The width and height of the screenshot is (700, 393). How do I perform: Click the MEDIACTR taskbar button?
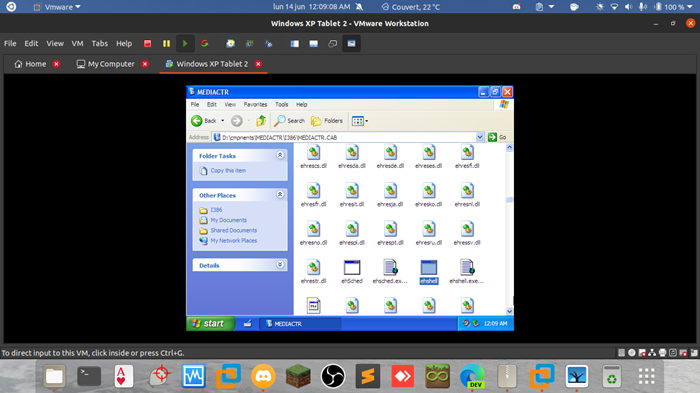(300, 324)
